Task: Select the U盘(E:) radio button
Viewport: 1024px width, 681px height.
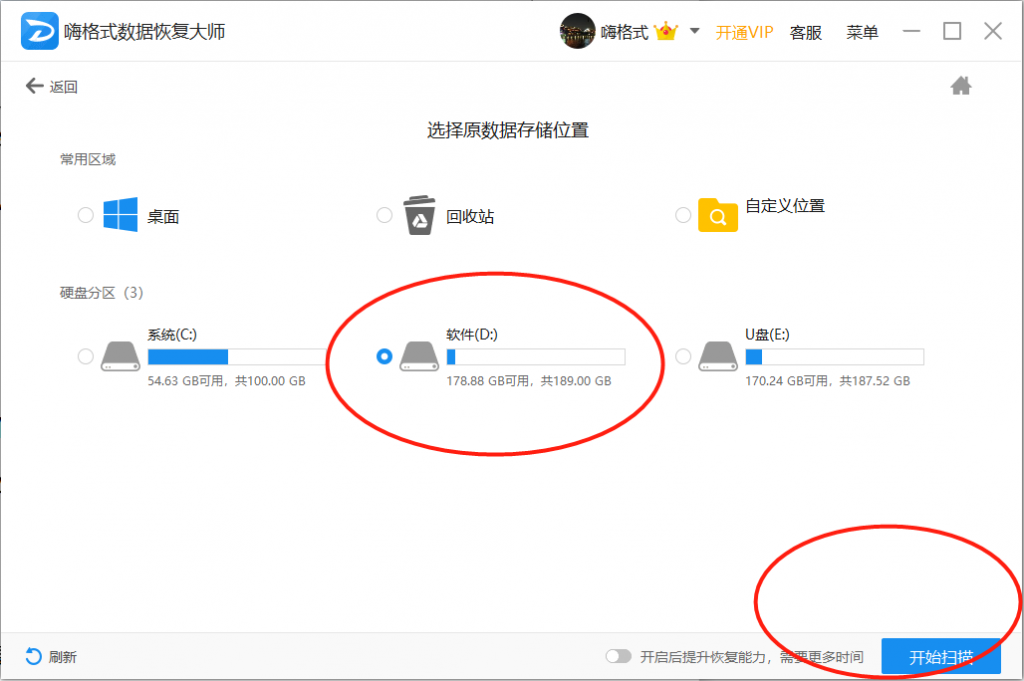Action: [x=683, y=356]
